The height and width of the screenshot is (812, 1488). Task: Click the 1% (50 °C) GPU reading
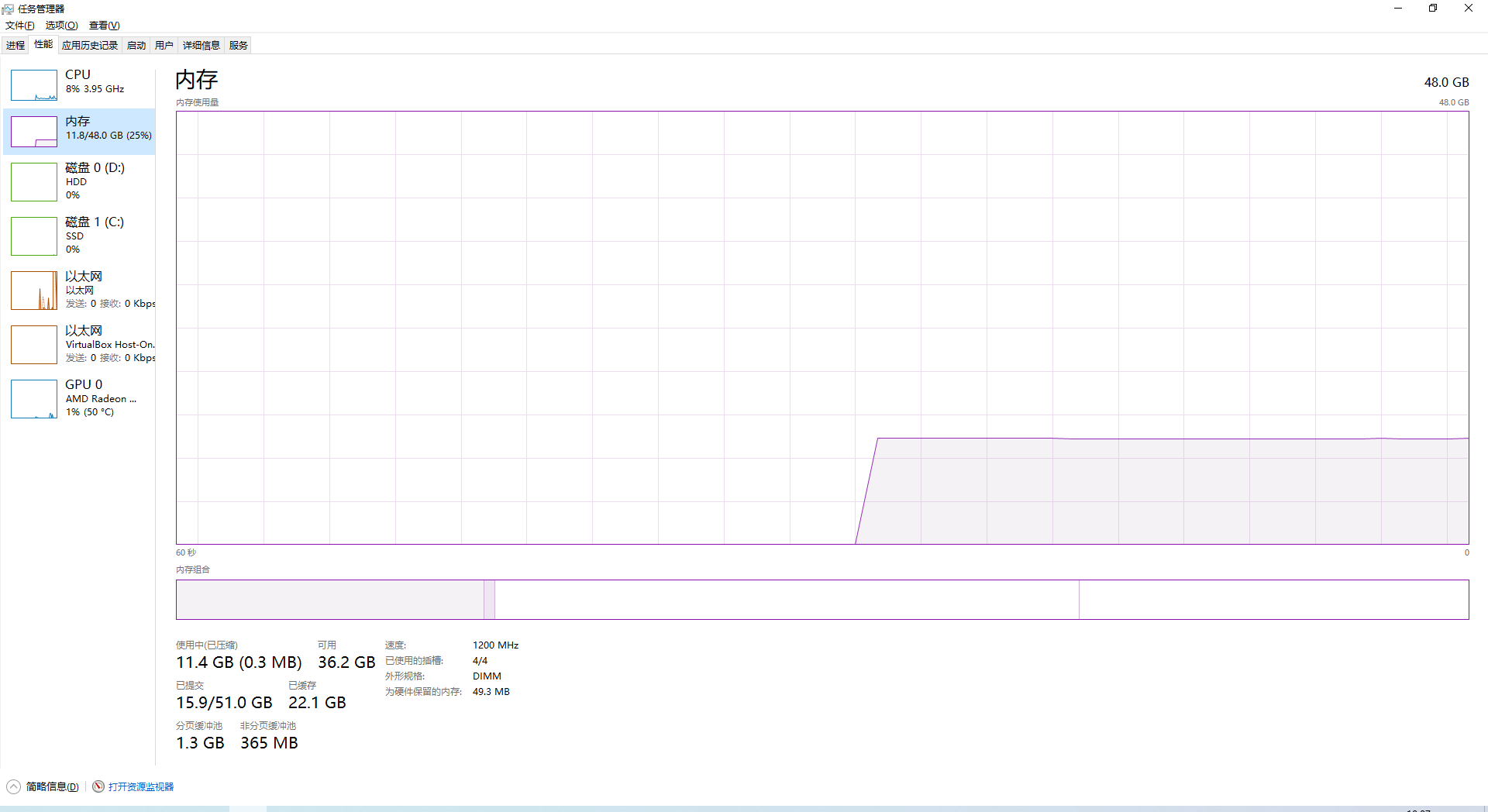(90, 412)
